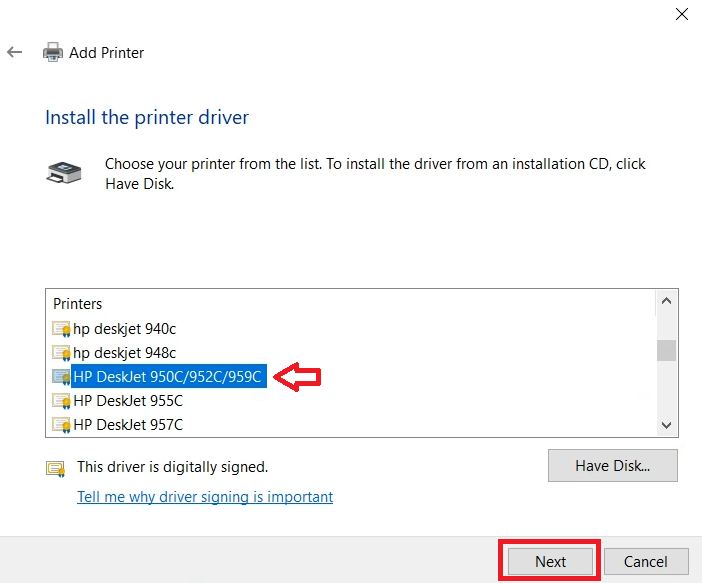Open Have Disk dialog

click(x=612, y=466)
